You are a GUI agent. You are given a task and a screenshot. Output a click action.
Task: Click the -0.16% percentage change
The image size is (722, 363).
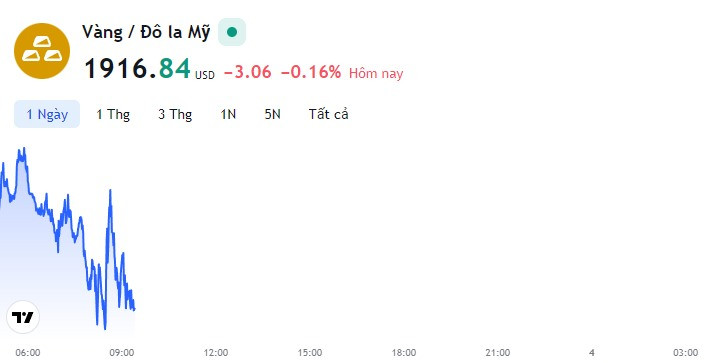click(x=311, y=72)
